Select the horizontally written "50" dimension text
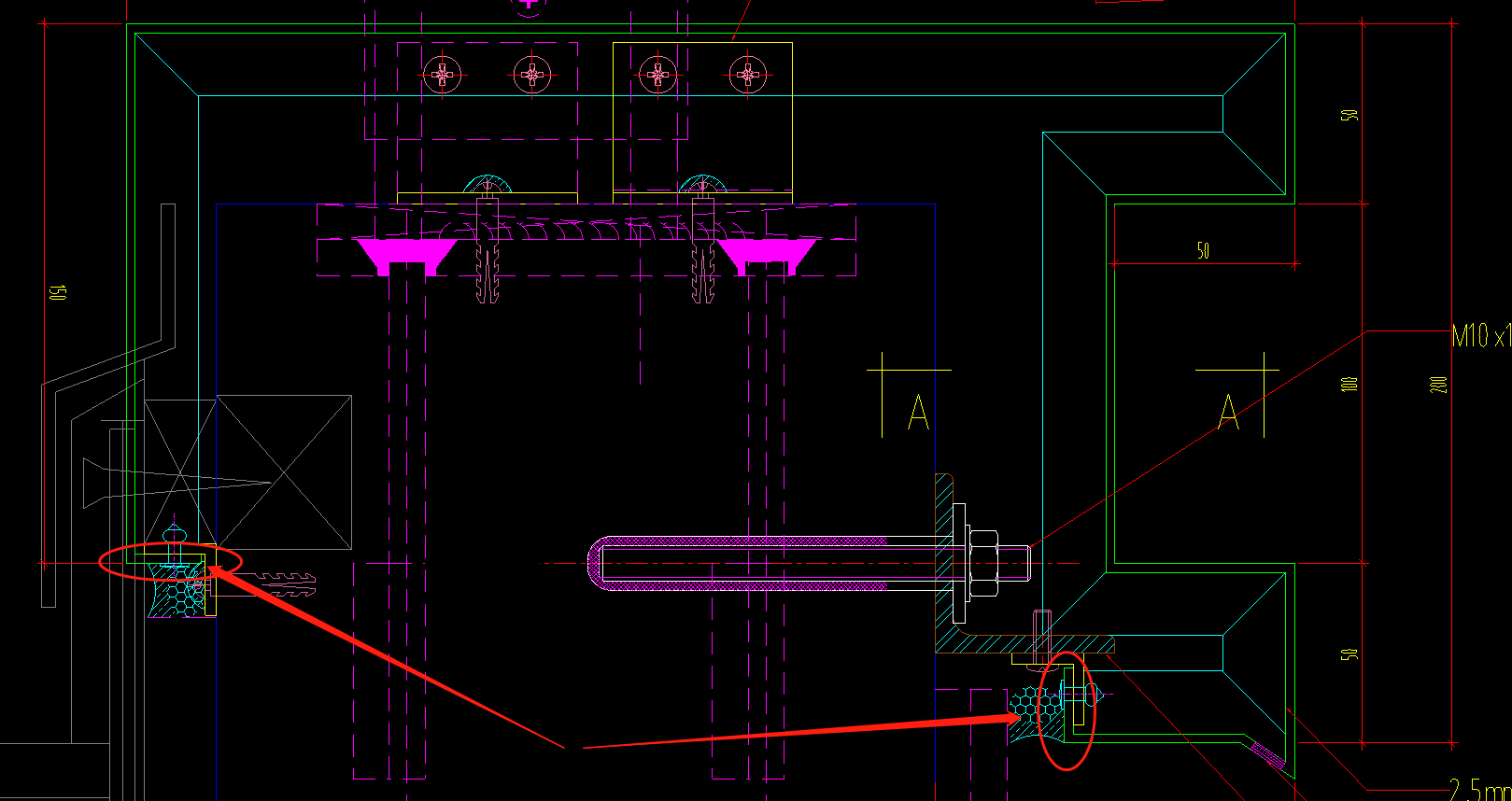 coord(1204,250)
